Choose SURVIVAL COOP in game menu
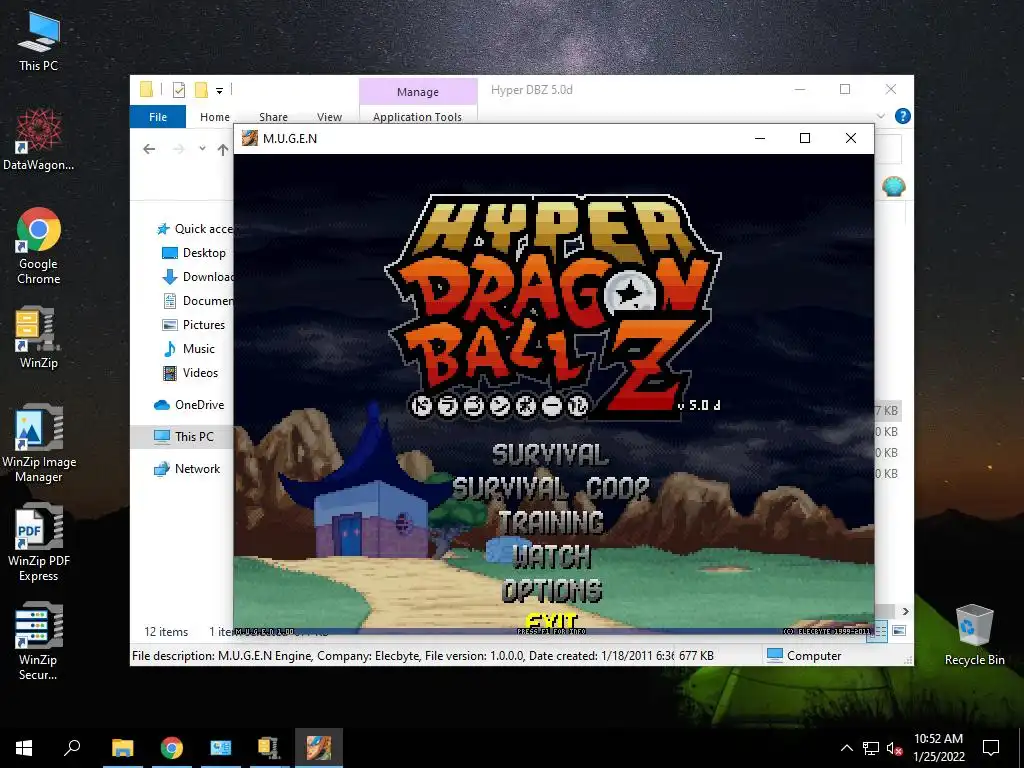Viewport: 1024px width, 768px height. 551,488
